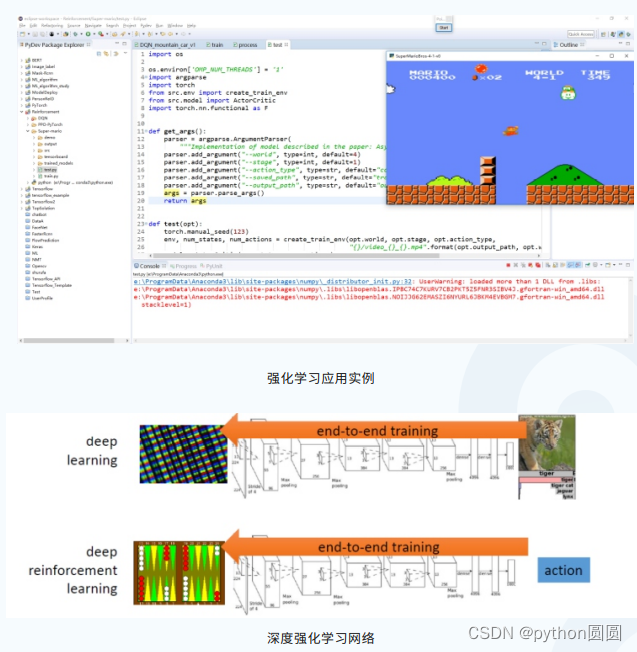The height and width of the screenshot is (652, 637).
Task: Select the Progress tab
Action: click(x=183, y=266)
